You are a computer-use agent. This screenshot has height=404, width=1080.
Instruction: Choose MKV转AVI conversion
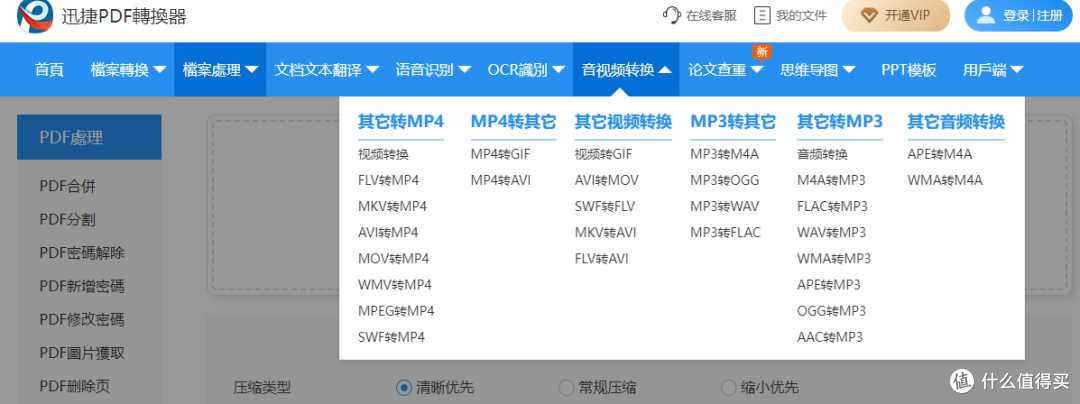(605, 233)
